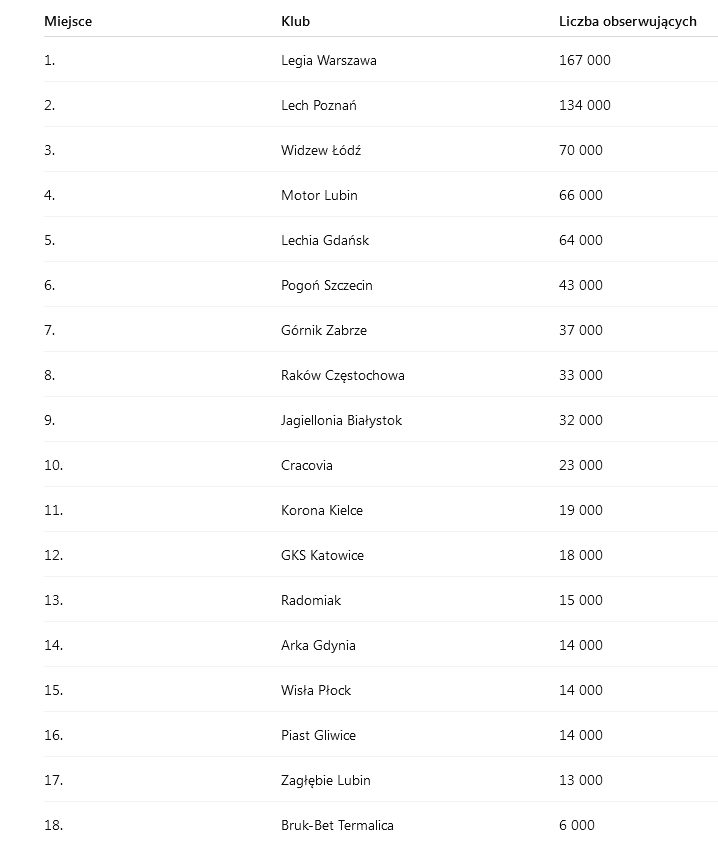
Task: Select the Bruk-Bet Termalica club name
Action: pos(337,825)
